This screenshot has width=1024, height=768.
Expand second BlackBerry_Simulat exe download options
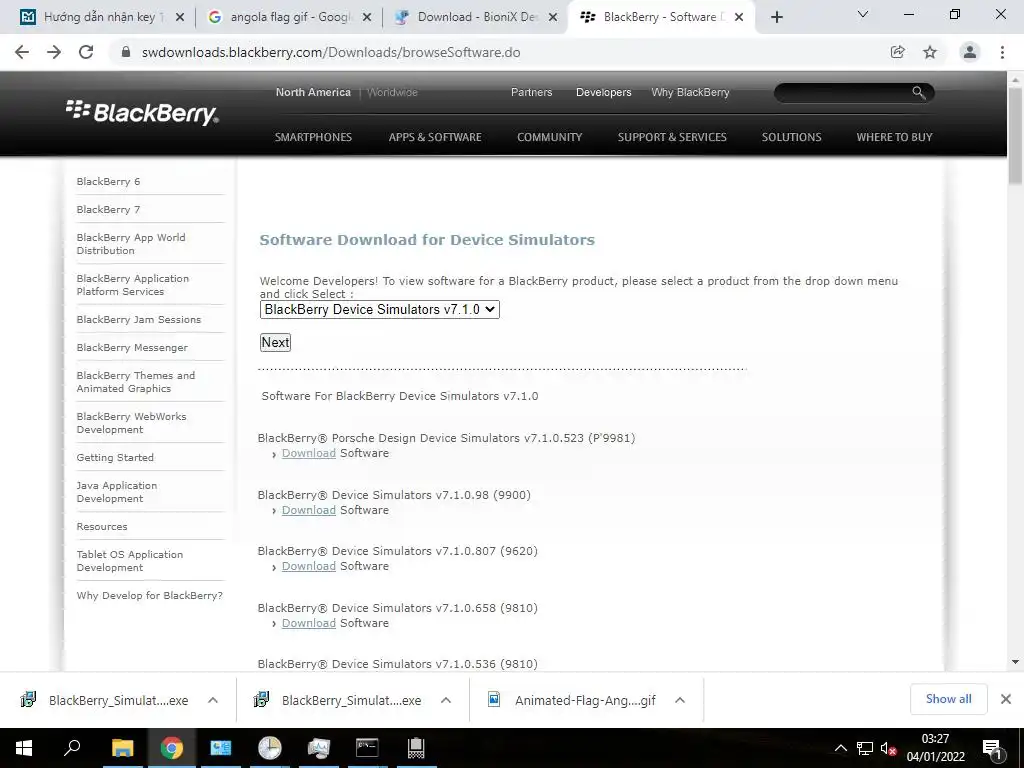point(446,700)
